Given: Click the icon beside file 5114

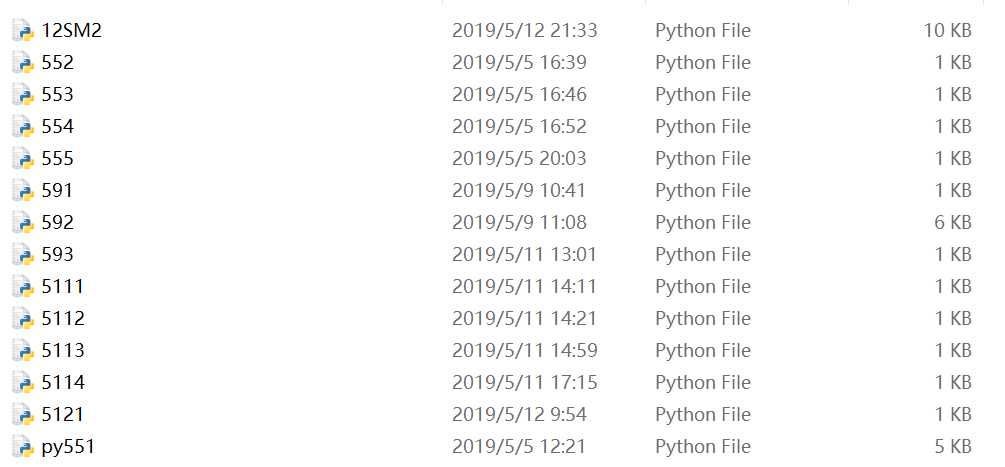Looking at the screenshot, I should pos(23,383).
